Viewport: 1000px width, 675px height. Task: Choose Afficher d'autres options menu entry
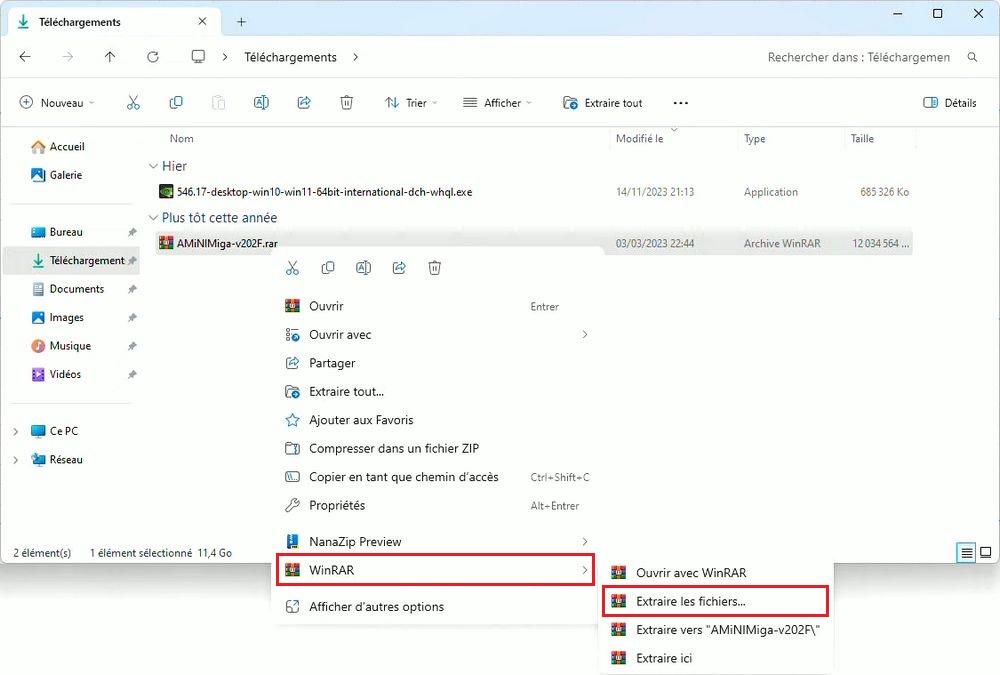(x=376, y=607)
